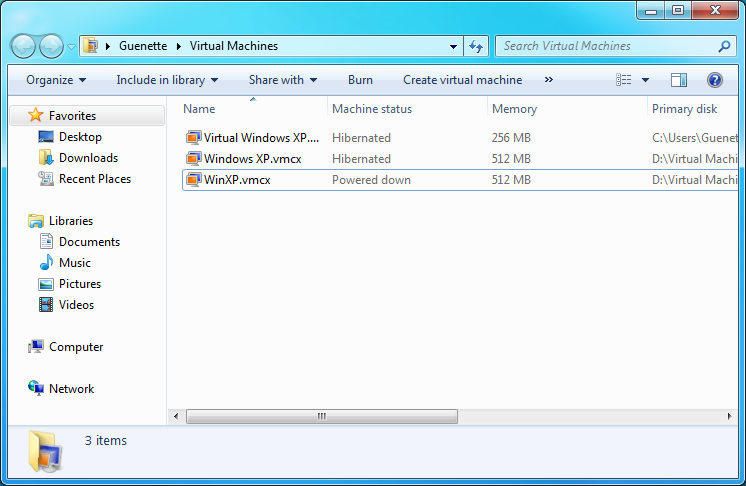This screenshot has height=486, width=746.
Task: Open recent pages dropdown beside Forward button
Action: coord(71,47)
